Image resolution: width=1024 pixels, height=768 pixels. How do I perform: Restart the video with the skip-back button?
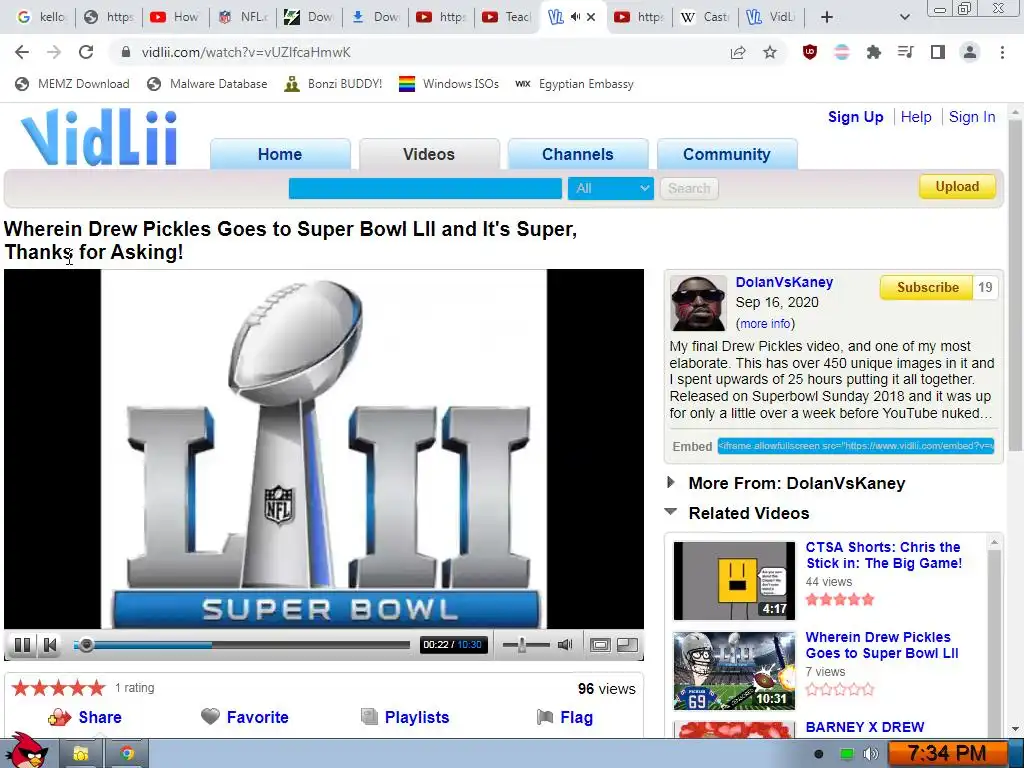click(50, 645)
